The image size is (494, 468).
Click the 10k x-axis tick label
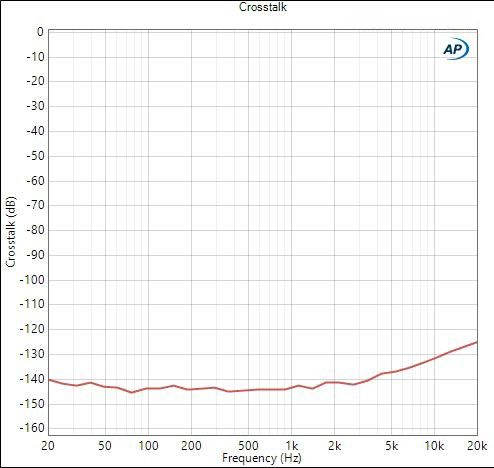point(434,446)
